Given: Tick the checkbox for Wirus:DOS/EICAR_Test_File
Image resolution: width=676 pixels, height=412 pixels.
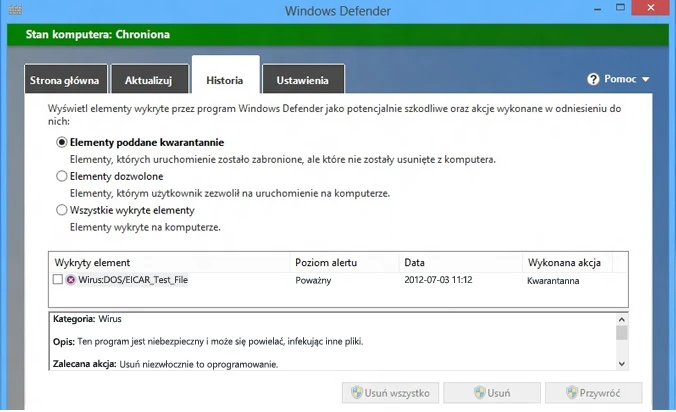Looking at the screenshot, I should [58, 280].
